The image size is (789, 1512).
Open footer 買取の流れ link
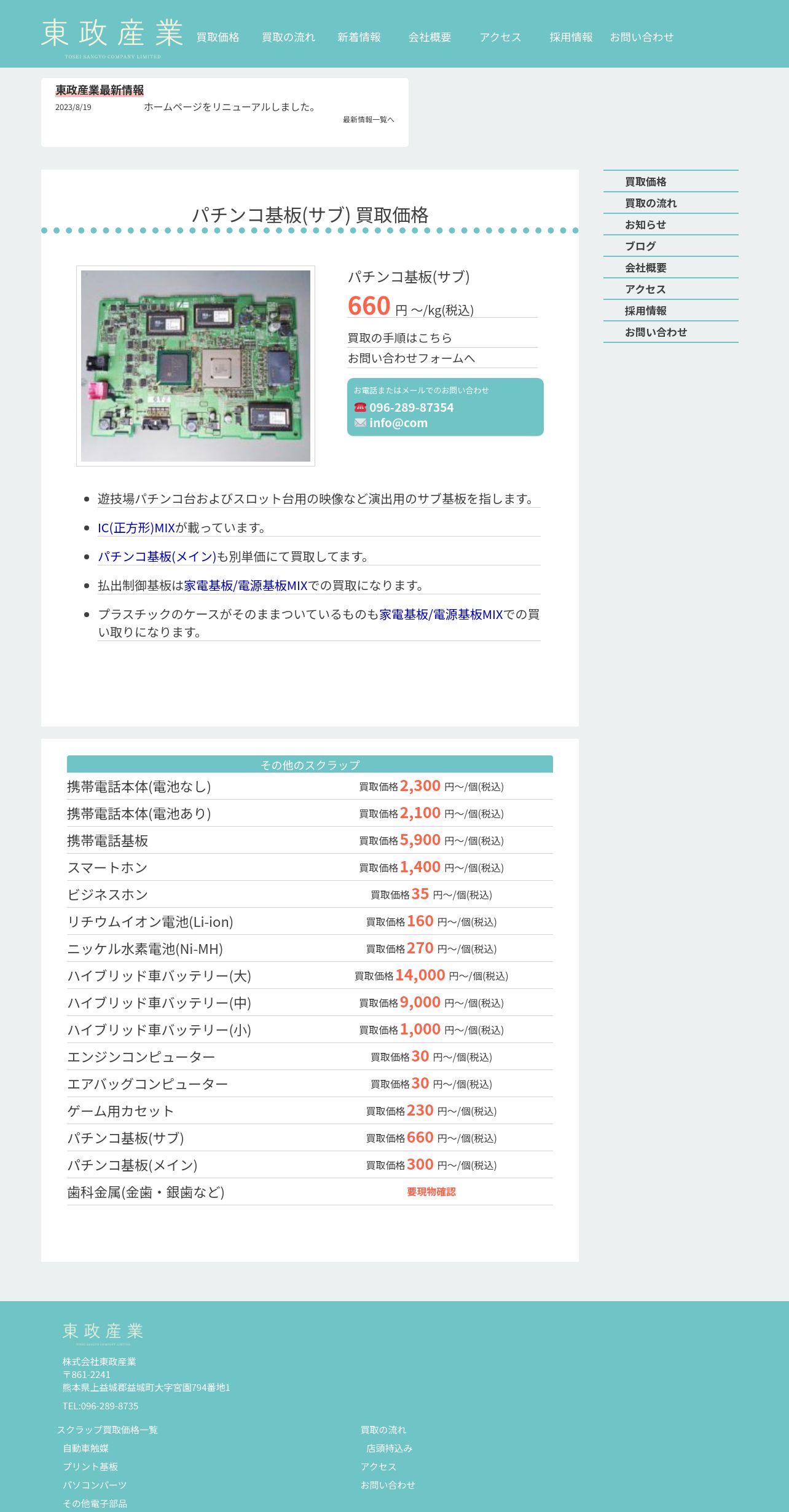tap(383, 1430)
